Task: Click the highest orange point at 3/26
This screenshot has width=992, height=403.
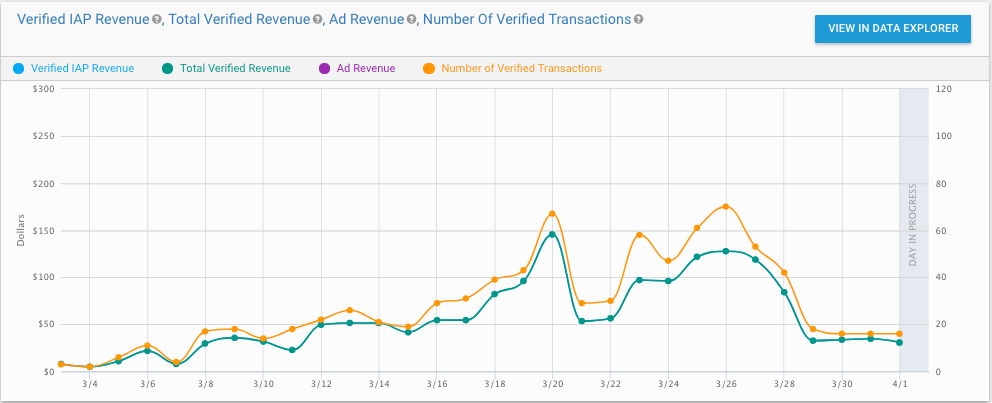Action: tap(726, 207)
